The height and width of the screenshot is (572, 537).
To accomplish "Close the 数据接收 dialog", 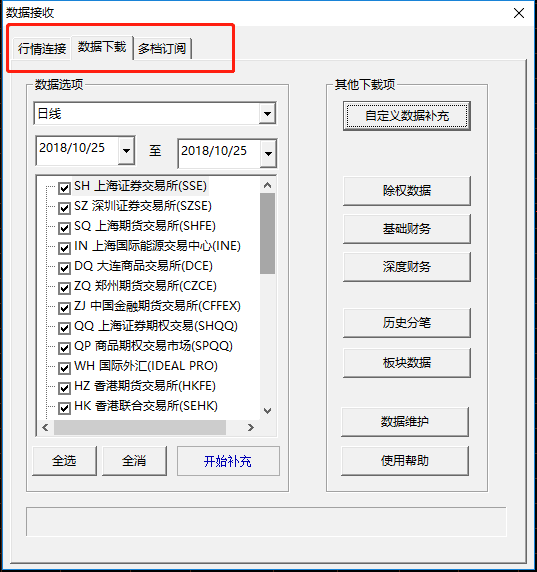I will click(519, 13).
